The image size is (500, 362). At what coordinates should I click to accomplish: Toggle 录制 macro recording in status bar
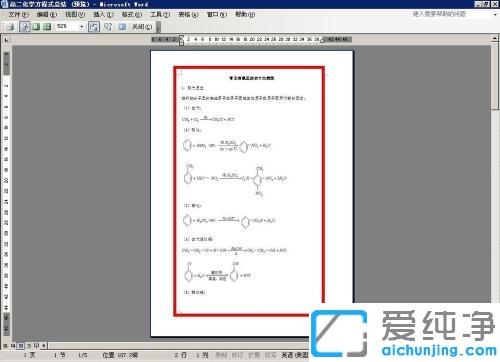[x=221, y=355]
